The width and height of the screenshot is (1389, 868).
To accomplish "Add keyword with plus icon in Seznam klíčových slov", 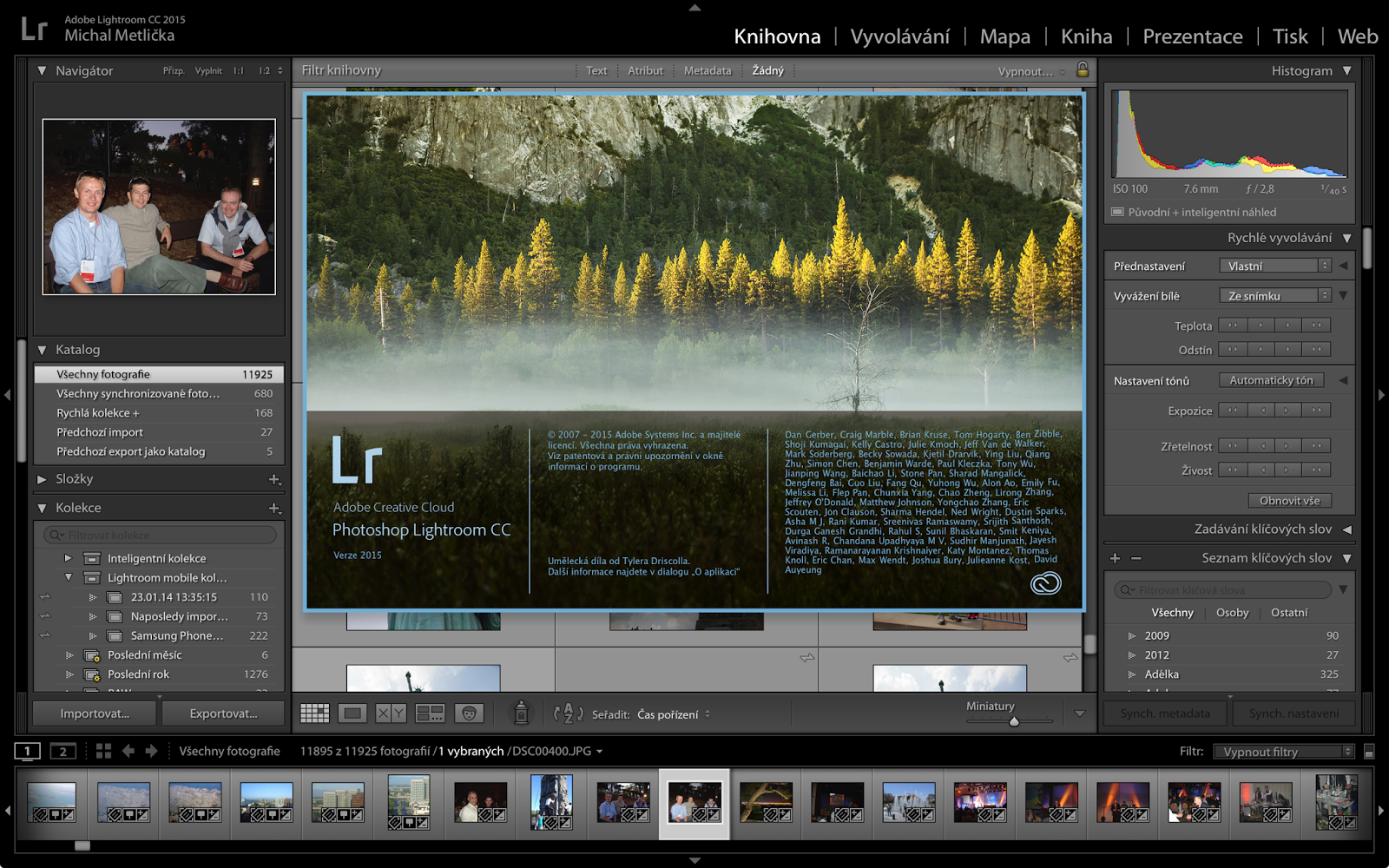I will click(x=1116, y=558).
